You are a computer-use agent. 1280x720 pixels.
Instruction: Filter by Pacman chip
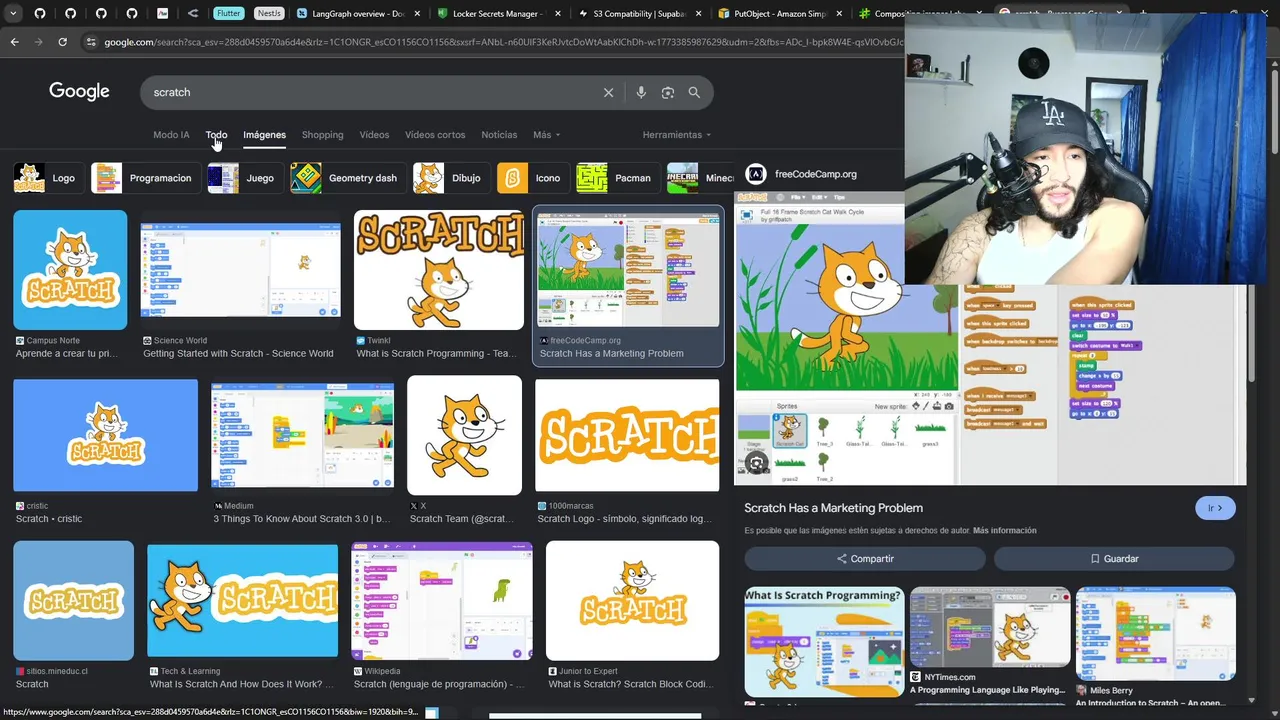pos(618,178)
